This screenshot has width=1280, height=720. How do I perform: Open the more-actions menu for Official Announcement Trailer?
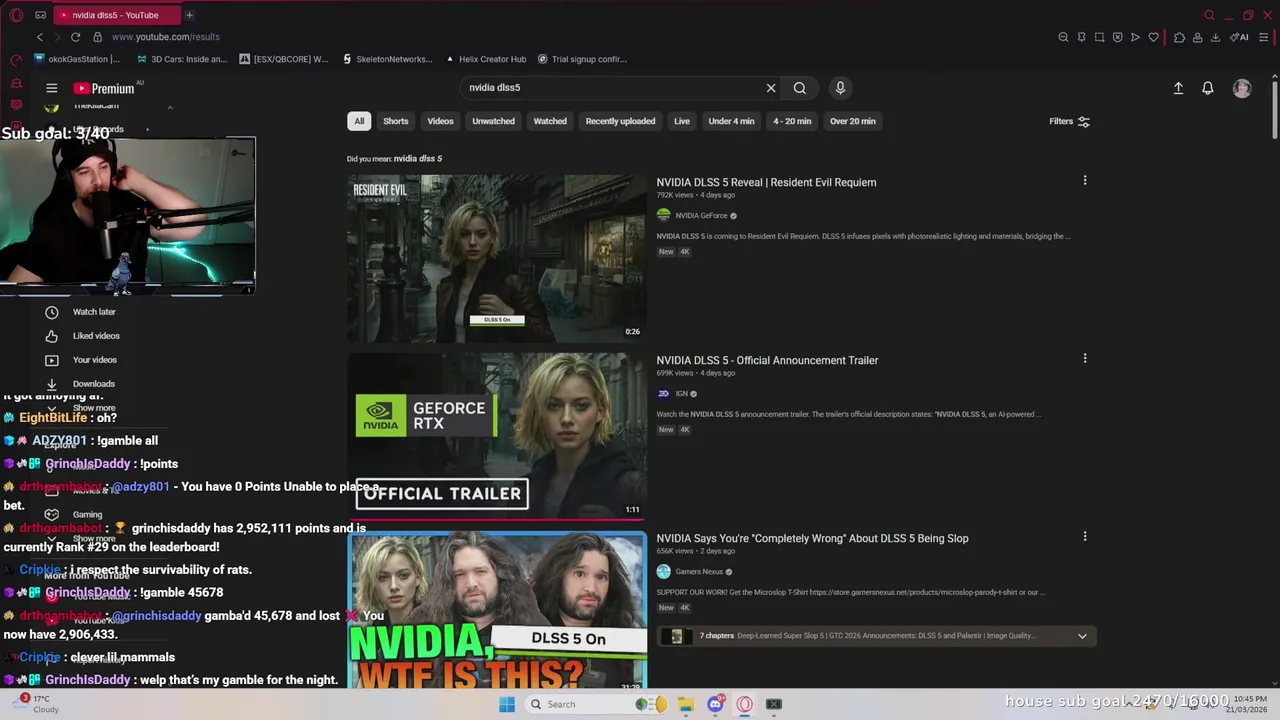(1085, 359)
